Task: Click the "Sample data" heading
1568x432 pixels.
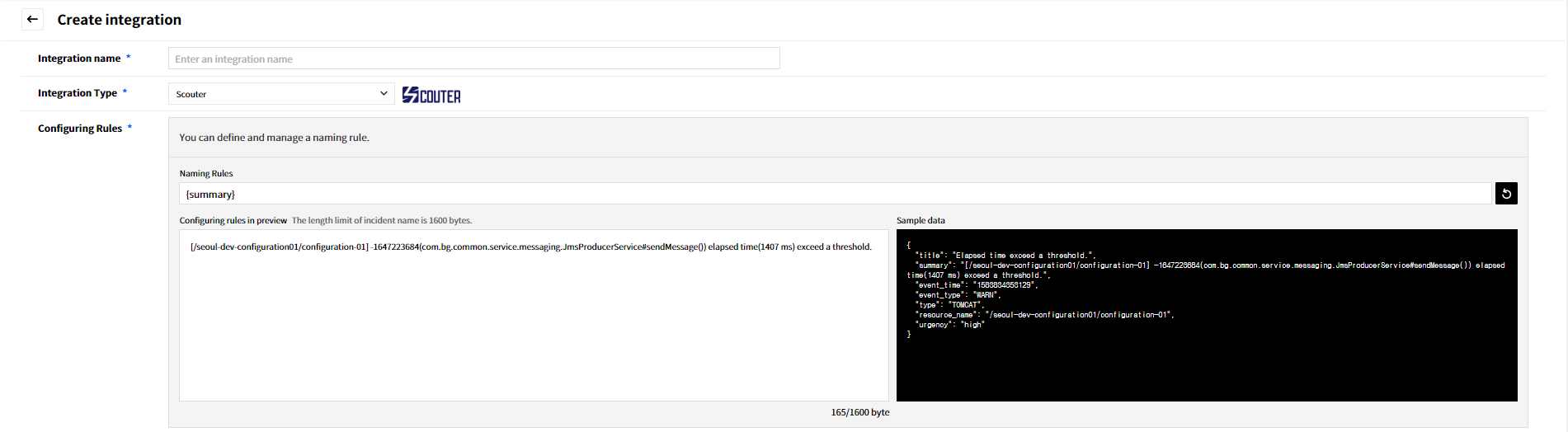Action: click(x=921, y=220)
